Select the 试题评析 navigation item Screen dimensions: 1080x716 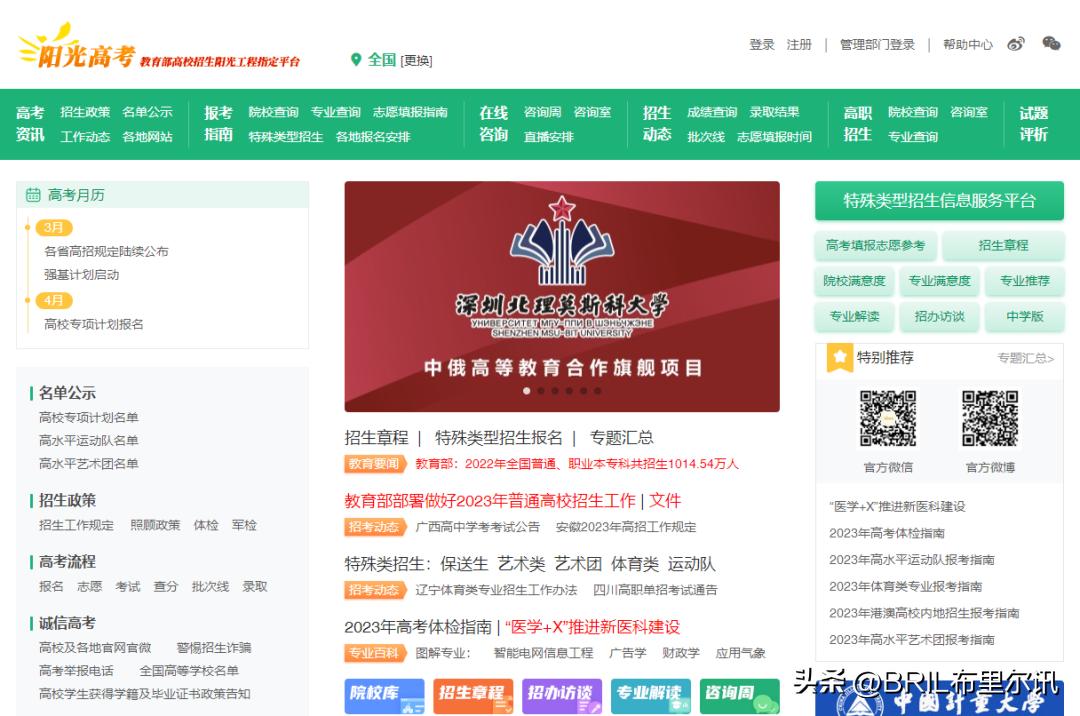pos(1033,124)
